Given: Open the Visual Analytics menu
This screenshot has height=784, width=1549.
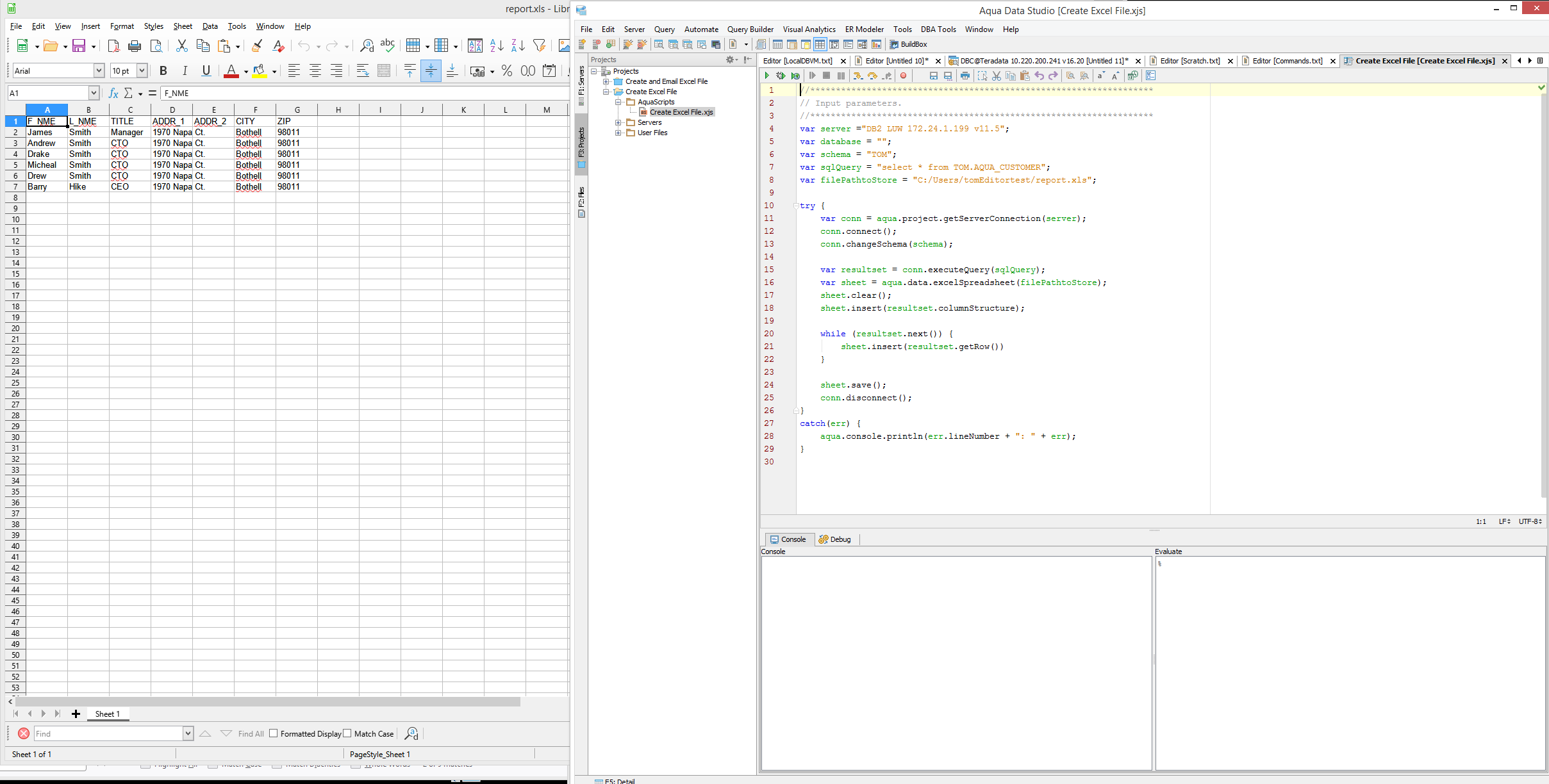Looking at the screenshot, I should coord(809,29).
